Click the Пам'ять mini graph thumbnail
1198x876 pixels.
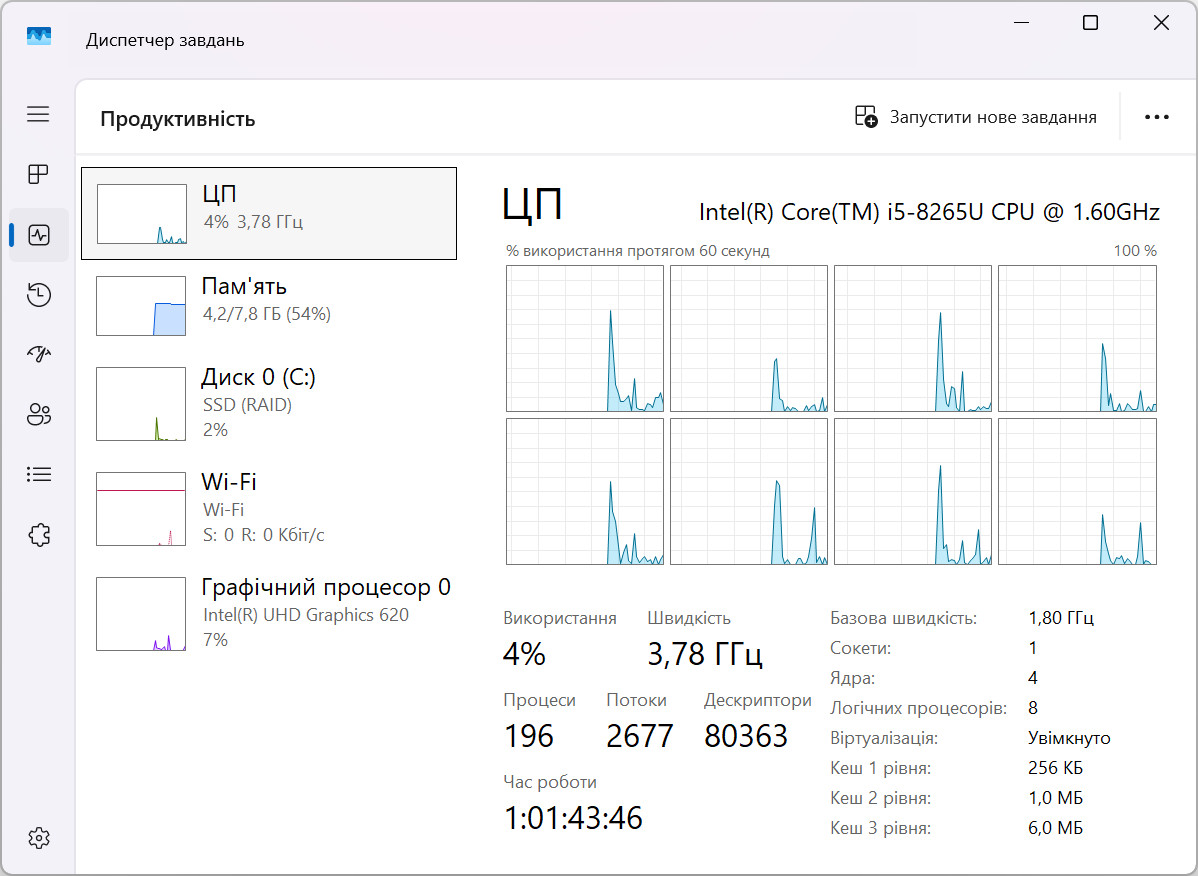[x=141, y=305]
